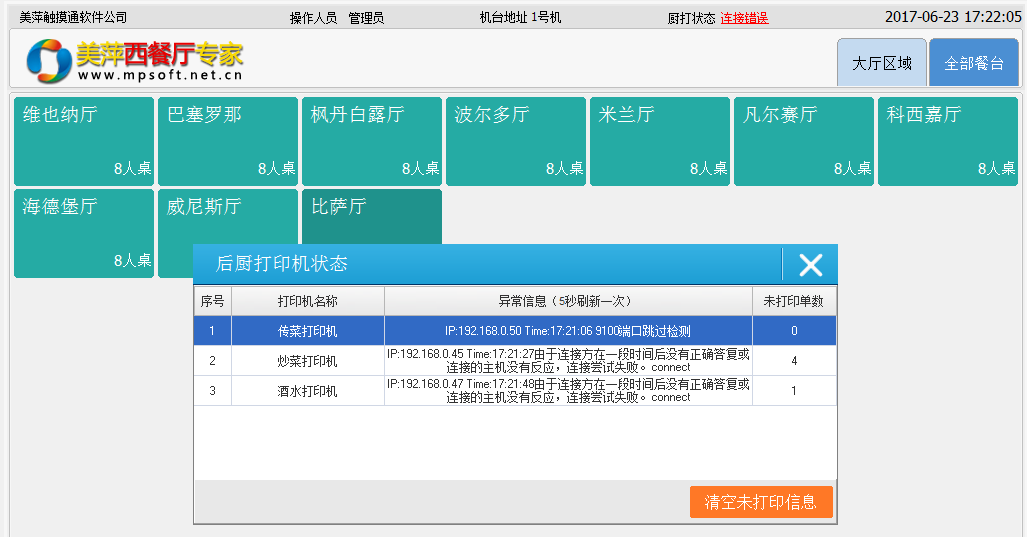Select the 酒水打印机 row
1027x537 pixels.
pyautogui.click(x=308, y=391)
